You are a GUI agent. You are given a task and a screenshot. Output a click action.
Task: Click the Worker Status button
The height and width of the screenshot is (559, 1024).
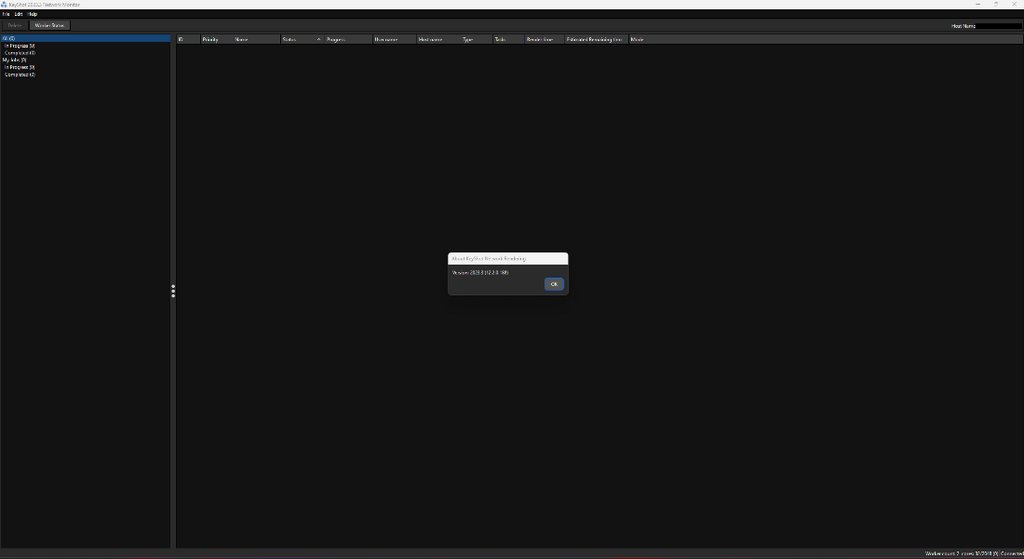click(x=50, y=25)
